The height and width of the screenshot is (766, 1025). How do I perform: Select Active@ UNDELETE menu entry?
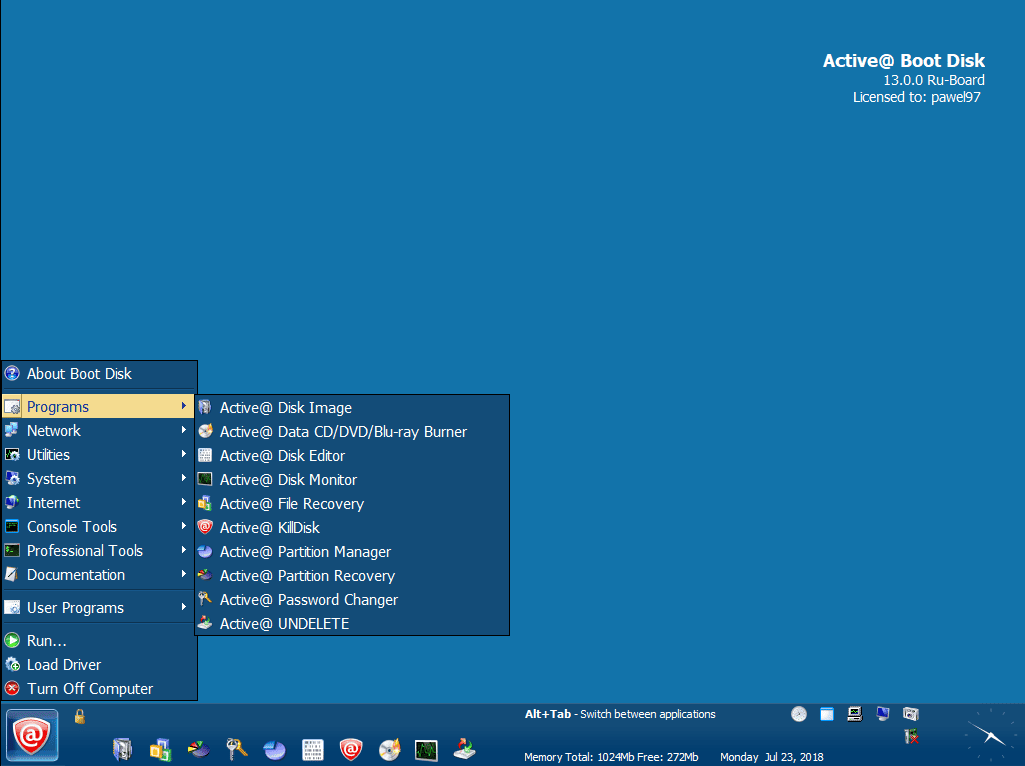click(284, 624)
